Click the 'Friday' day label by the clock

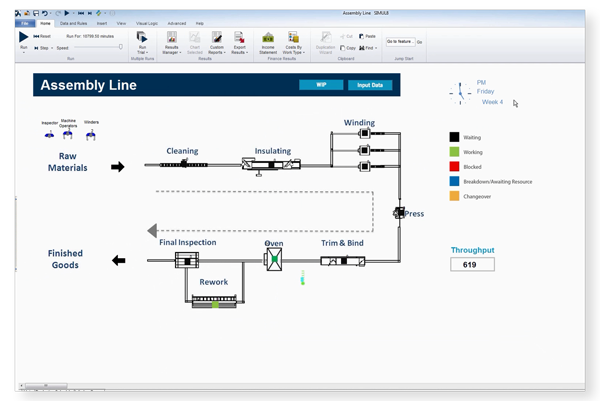(485, 91)
